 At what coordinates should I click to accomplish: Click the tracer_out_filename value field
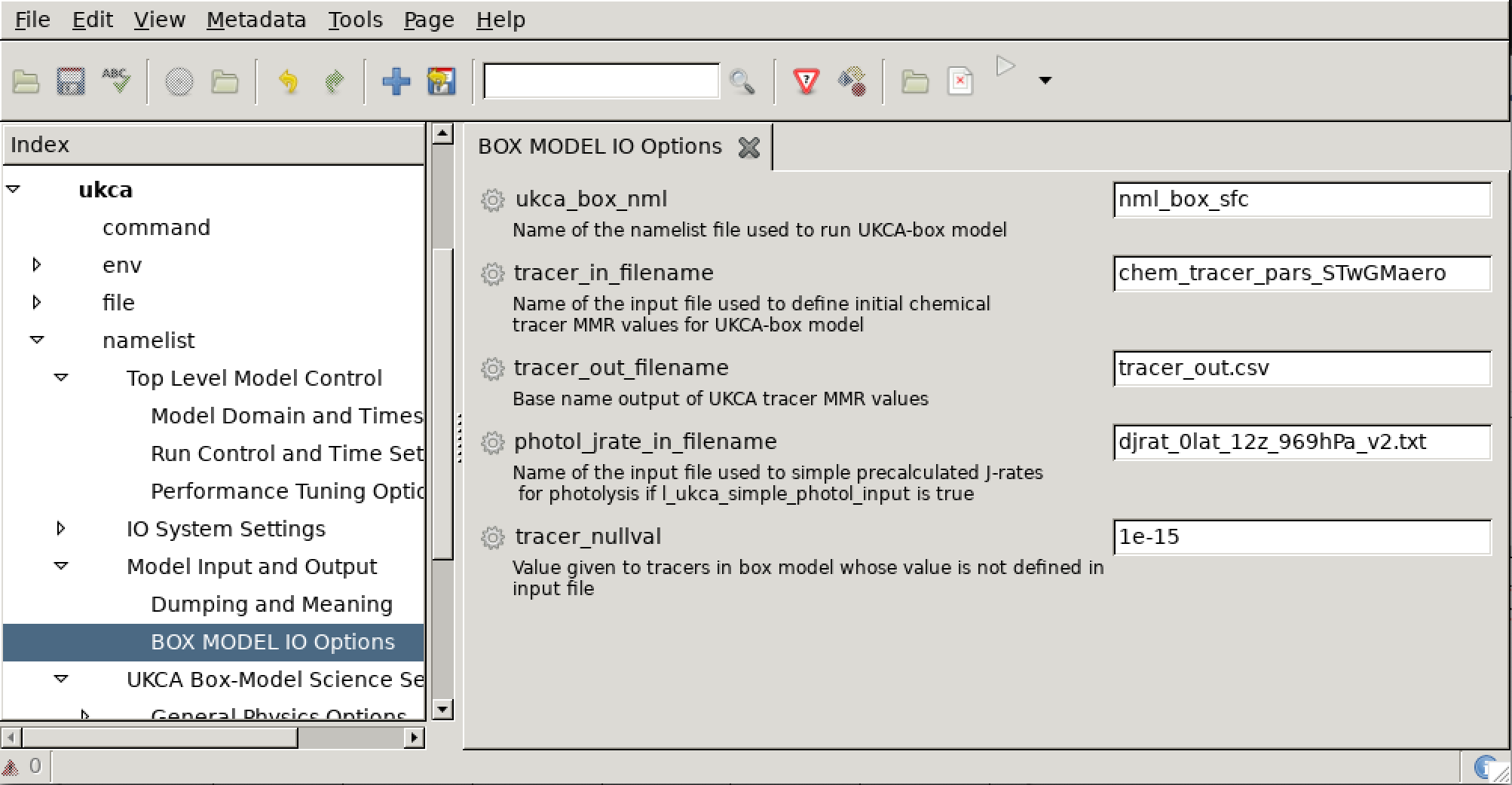(x=1302, y=368)
